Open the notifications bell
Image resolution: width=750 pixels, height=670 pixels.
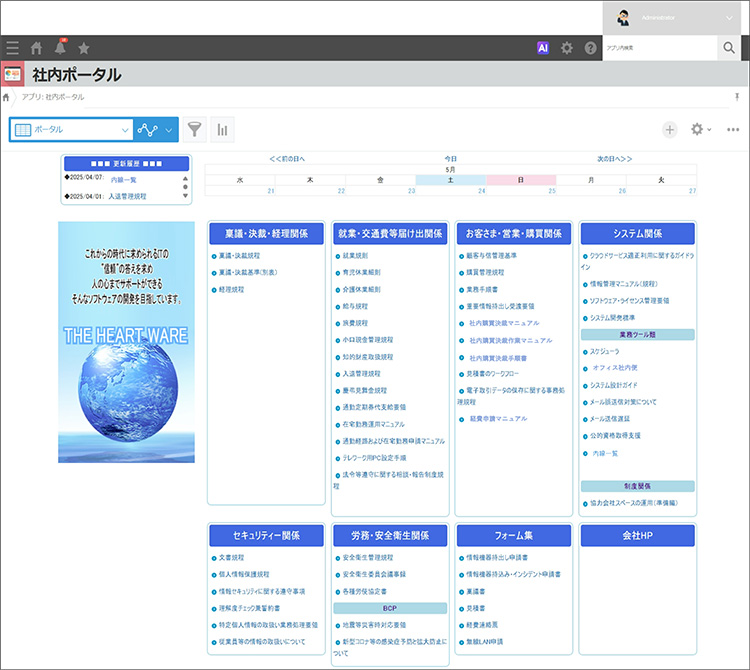60,48
